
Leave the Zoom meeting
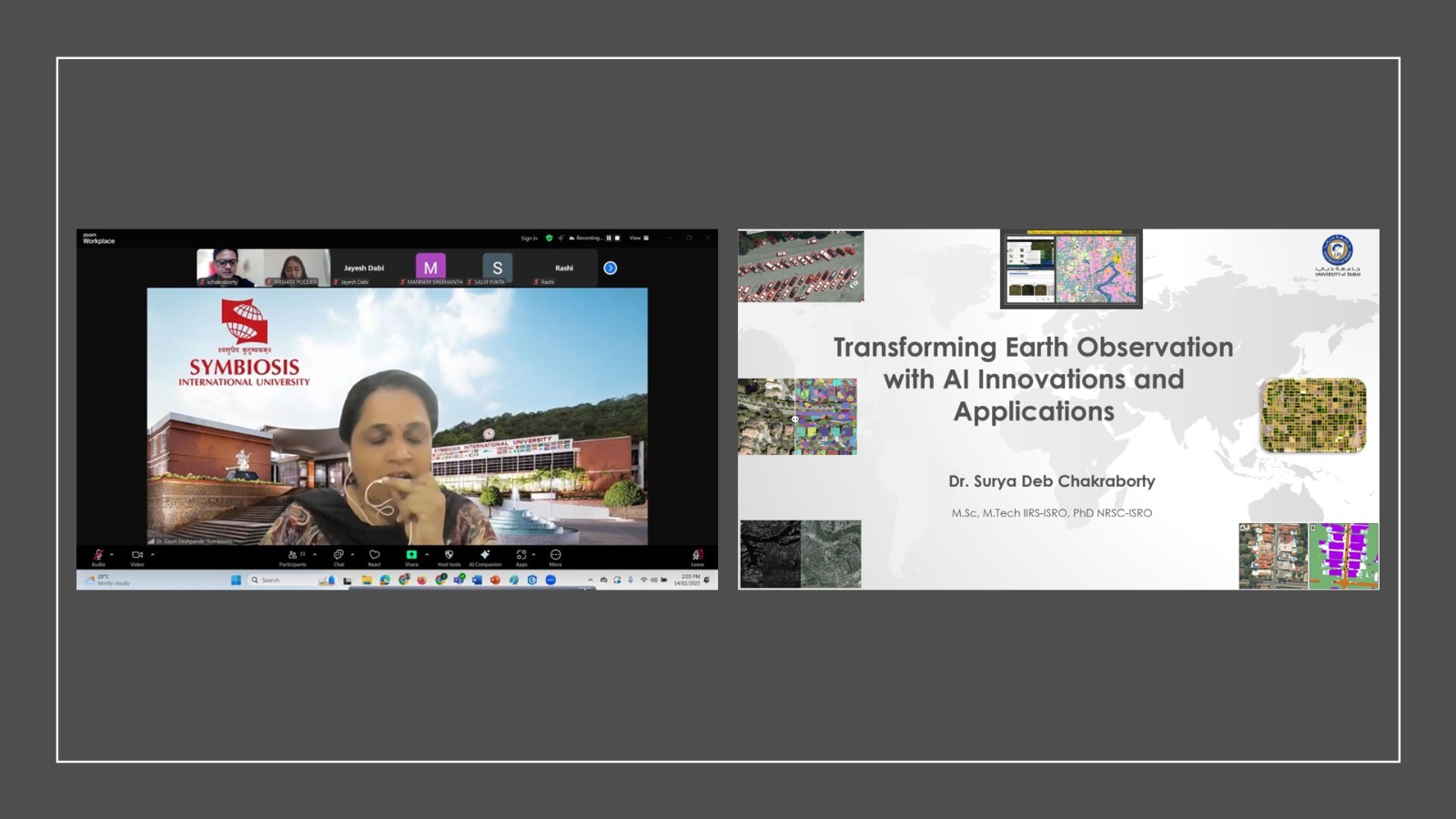point(697,555)
